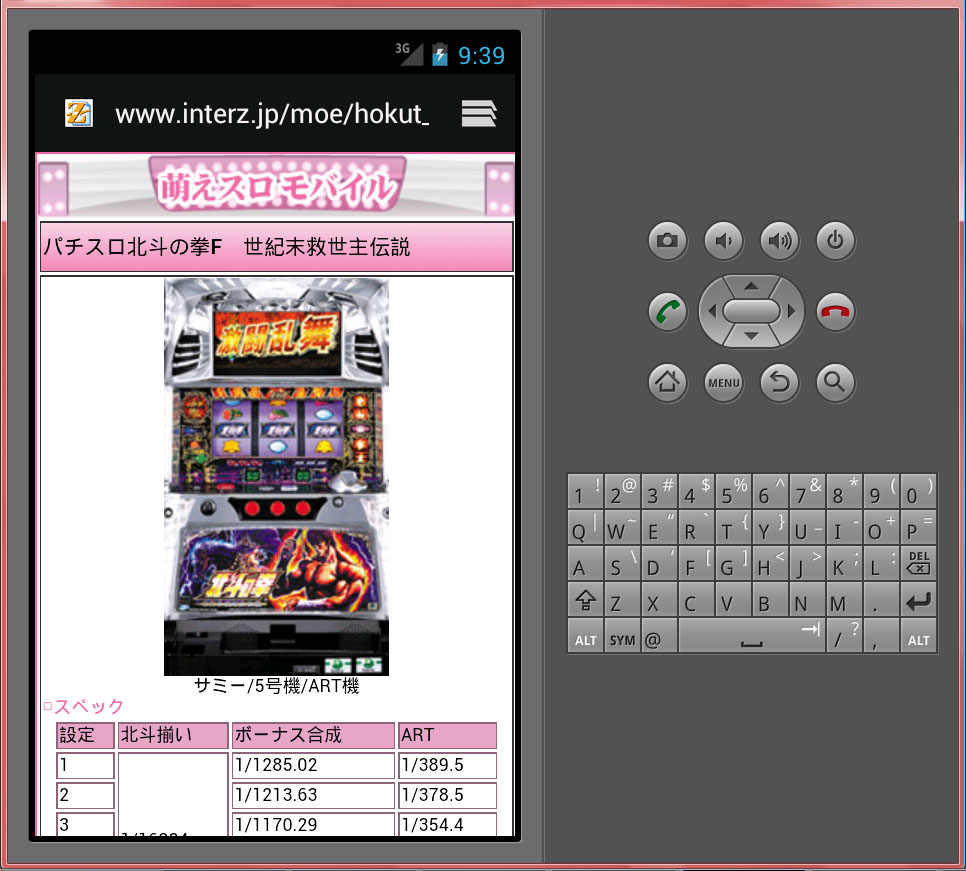Tap the W key

(x=622, y=527)
